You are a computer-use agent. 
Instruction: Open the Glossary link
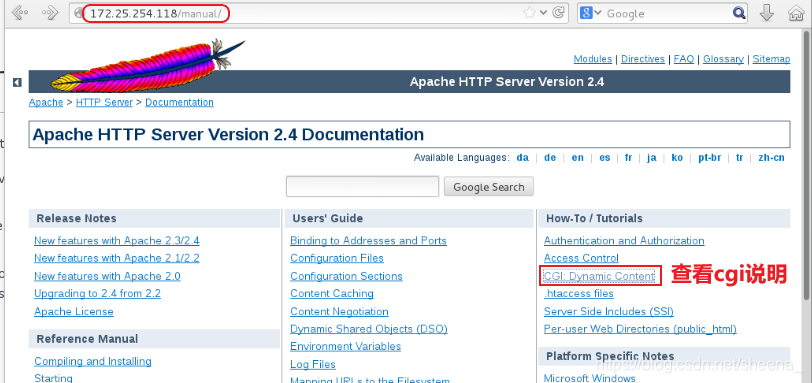pyautogui.click(x=723, y=59)
